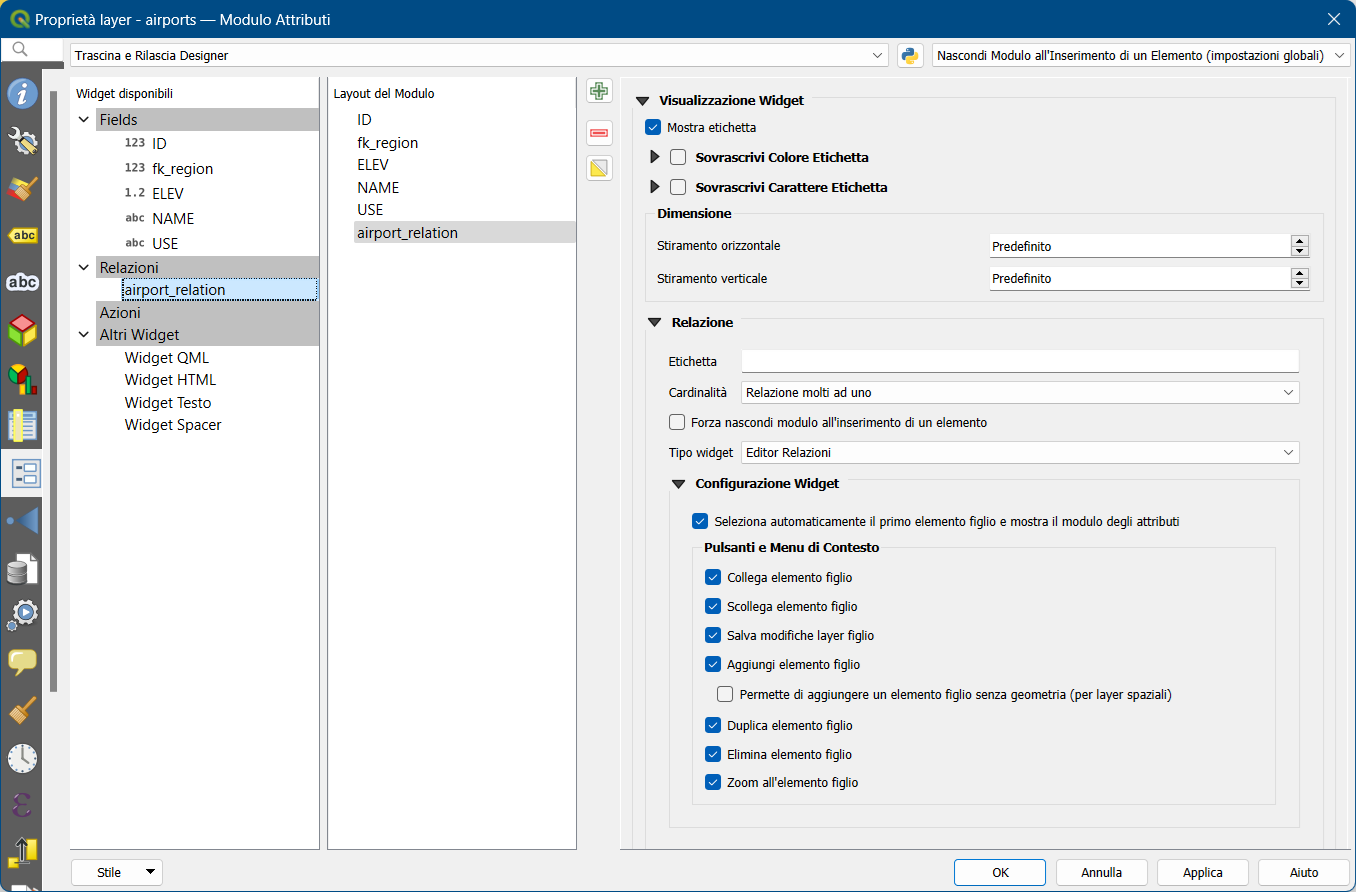Decrease Stiramento verticale spinner value
The image size is (1356, 892).
point(1300,284)
